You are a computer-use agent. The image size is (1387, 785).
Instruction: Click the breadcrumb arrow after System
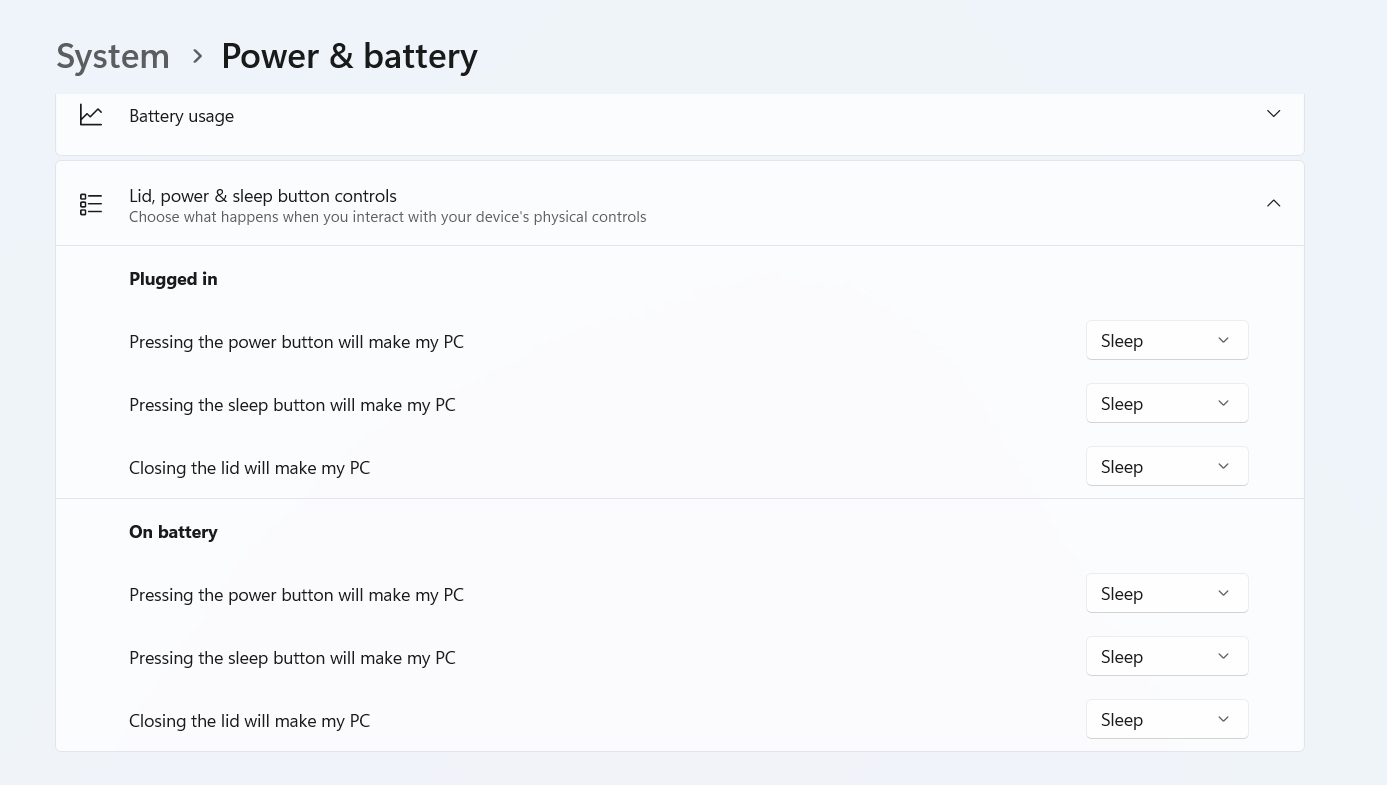(x=197, y=57)
